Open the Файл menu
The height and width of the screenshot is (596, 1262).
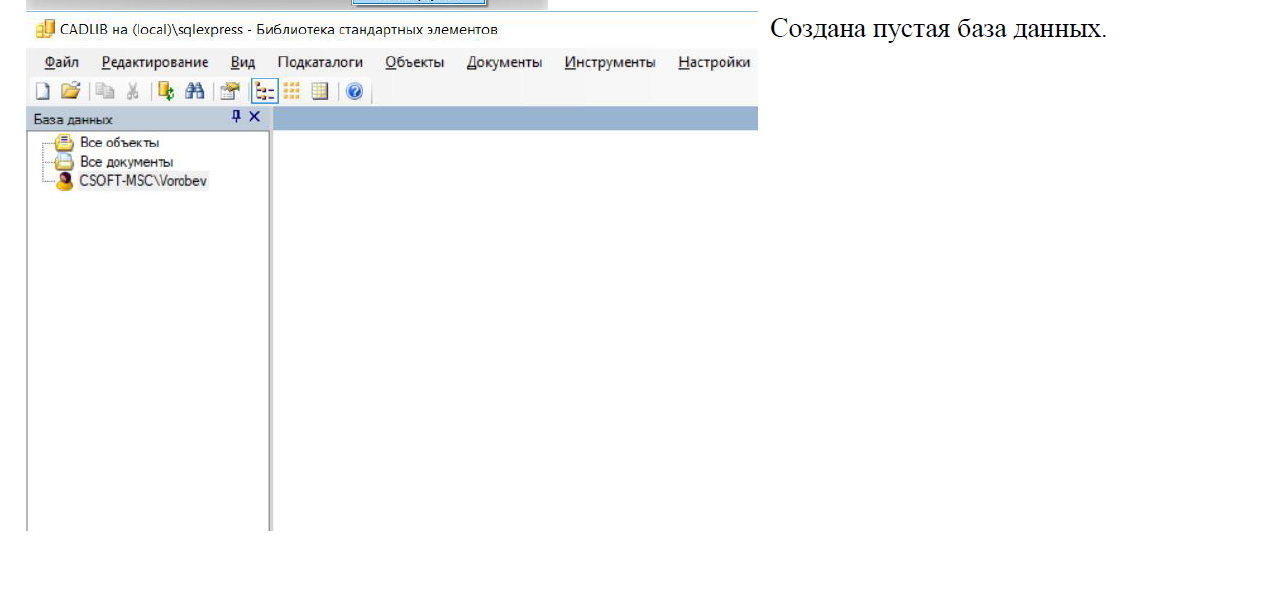[62, 62]
